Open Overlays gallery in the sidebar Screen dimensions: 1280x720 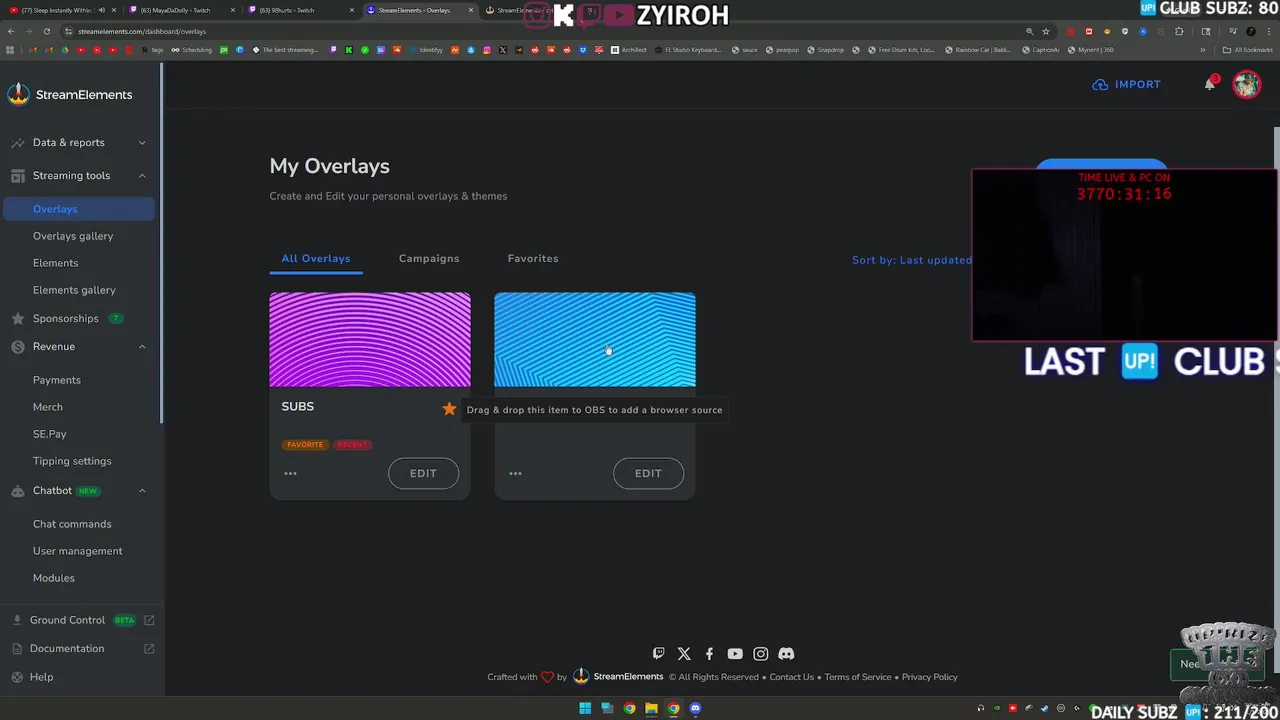tap(73, 236)
